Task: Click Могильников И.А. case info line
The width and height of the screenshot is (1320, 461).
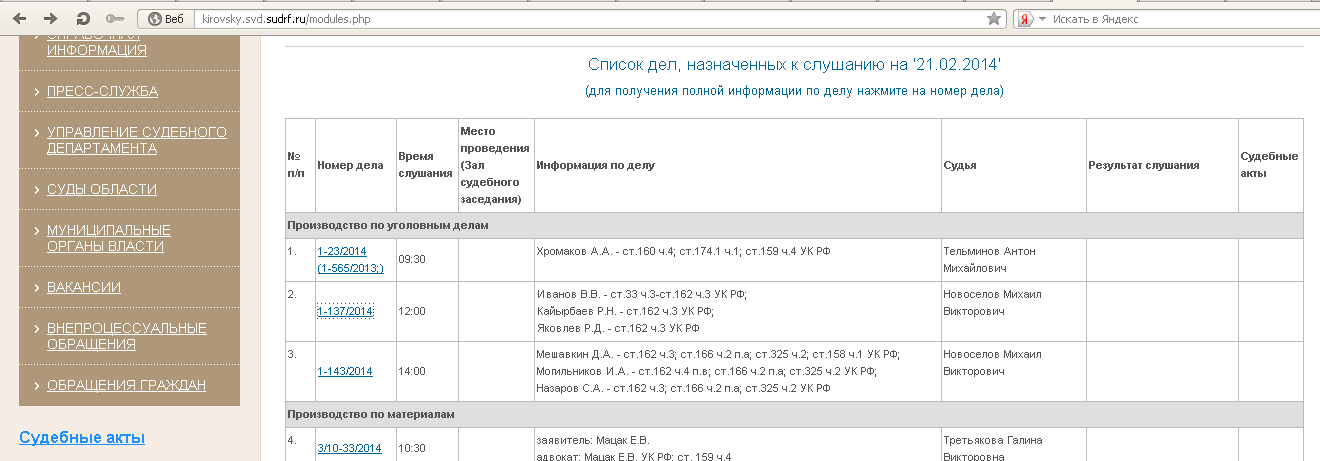Action: 707,371
